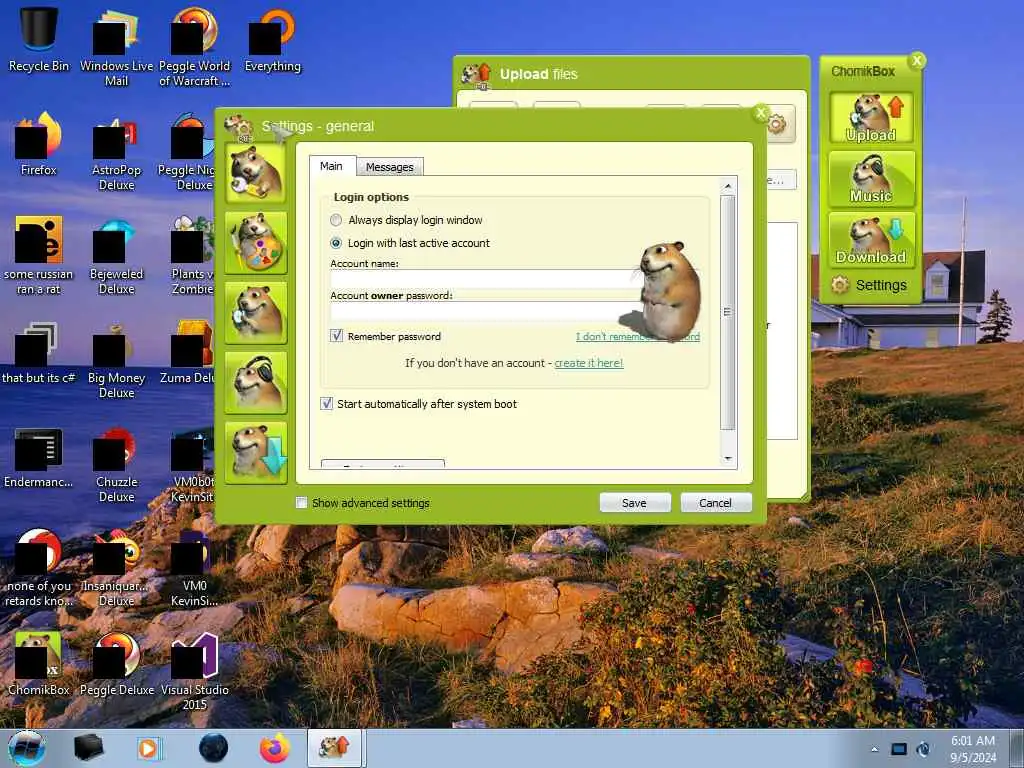Close the Settings general dialog
Image resolution: width=1024 pixels, height=768 pixels.
(x=760, y=114)
